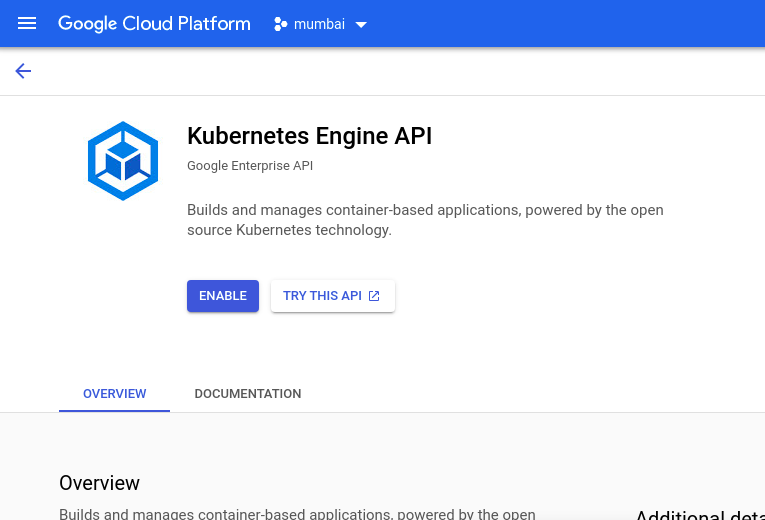Click the Kubernetes Engine hexagon logo
This screenshot has height=520, width=765.
tap(123, 161)
